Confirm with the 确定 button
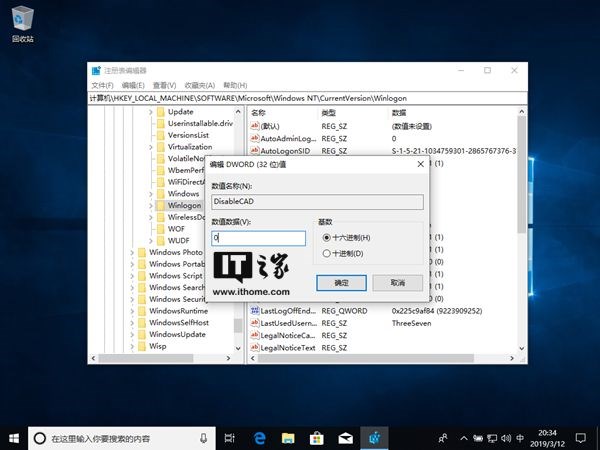Image resolution: width=600 pixels, height=450 pixels. (341, 283)
